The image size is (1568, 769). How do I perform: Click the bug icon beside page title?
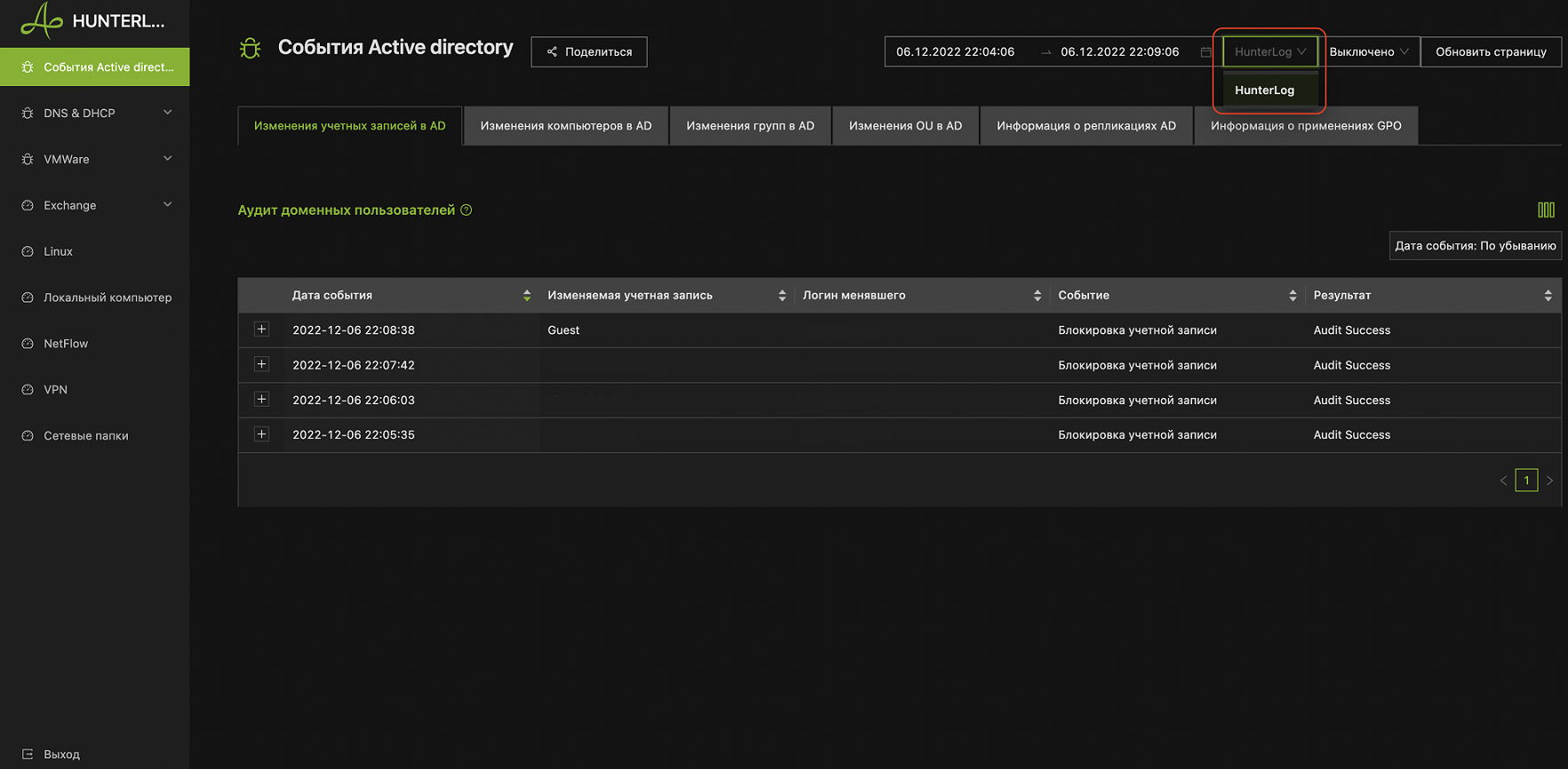251,48
